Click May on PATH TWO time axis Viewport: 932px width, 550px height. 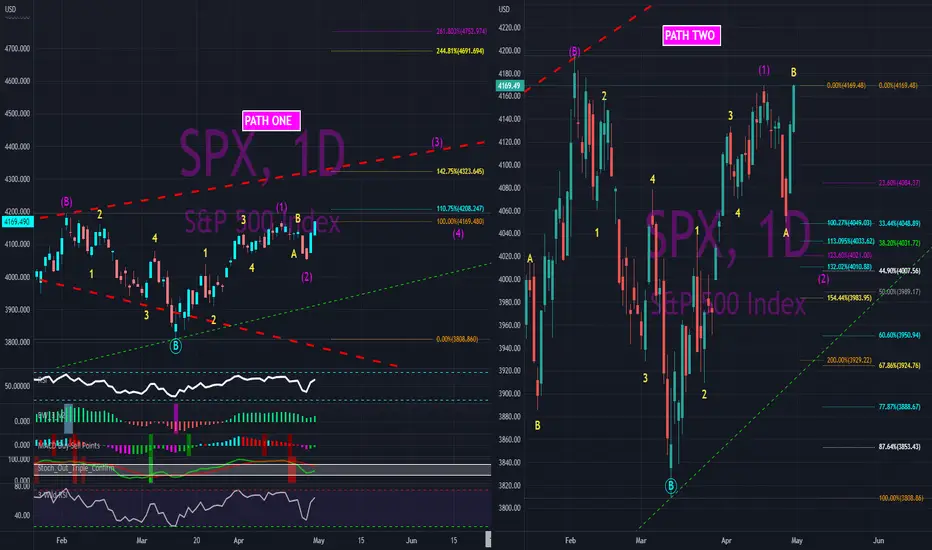[796, 540]
